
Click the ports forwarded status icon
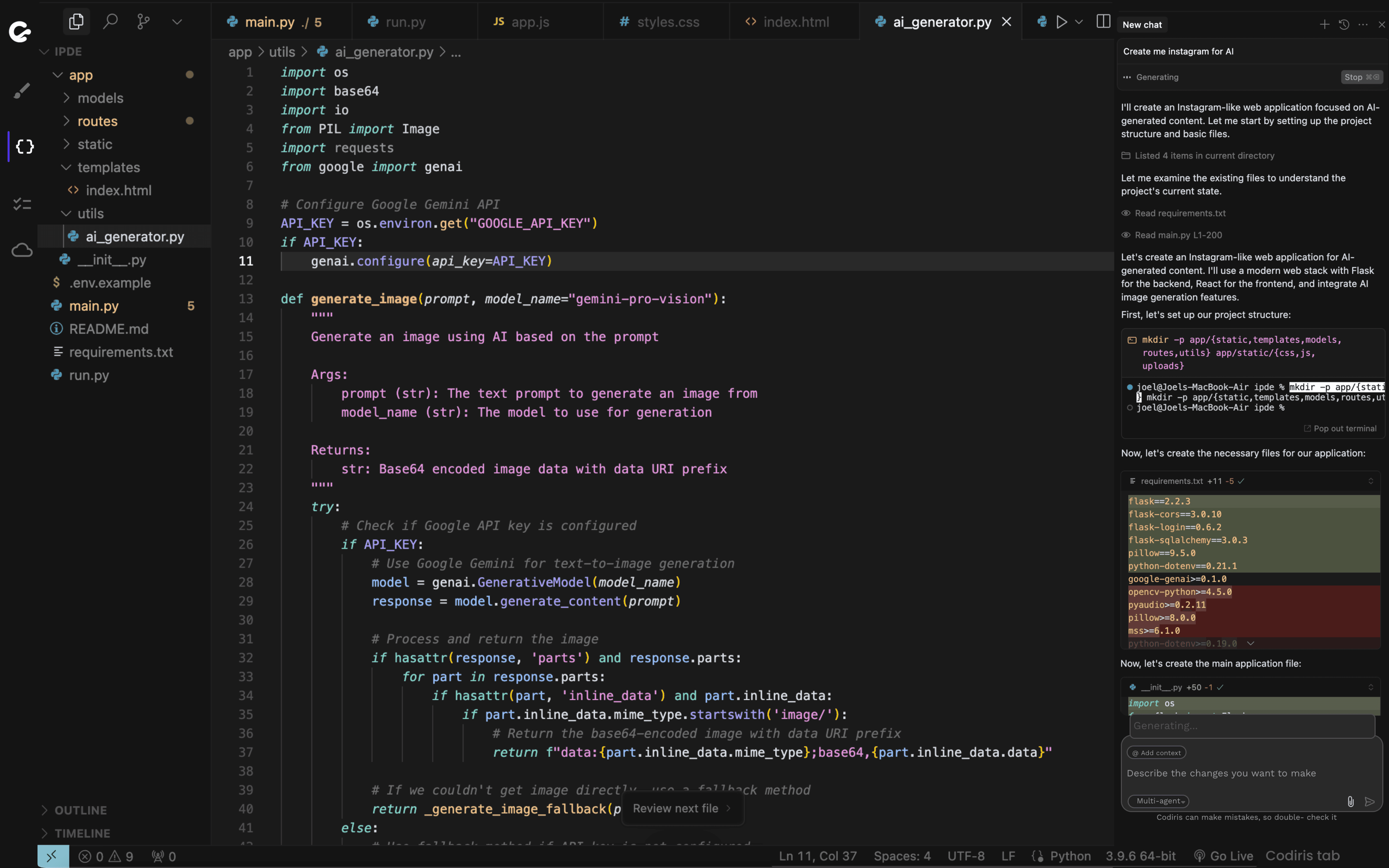164,857
